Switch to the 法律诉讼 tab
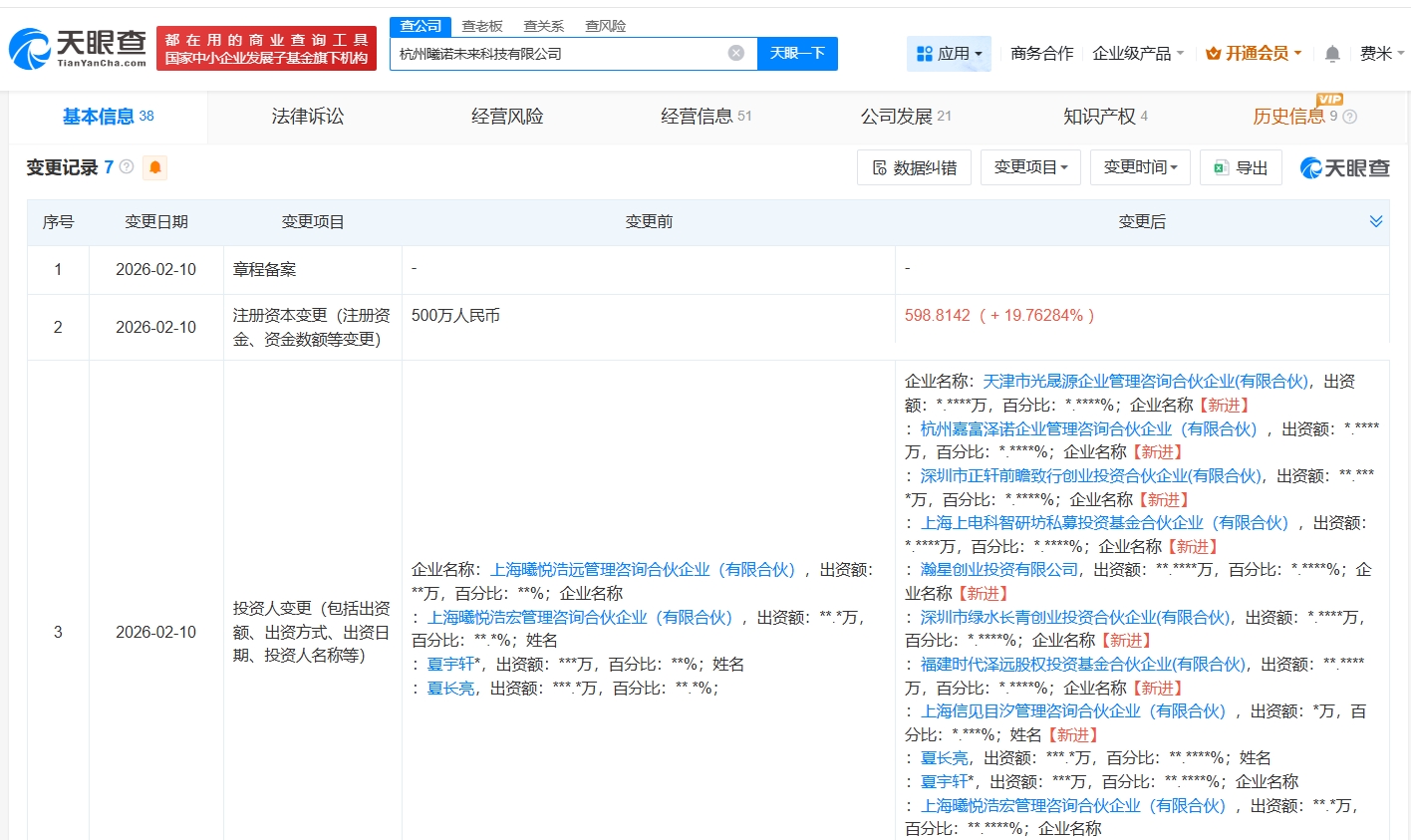This screenshot has height=840, width=1411. coord(307,116)
